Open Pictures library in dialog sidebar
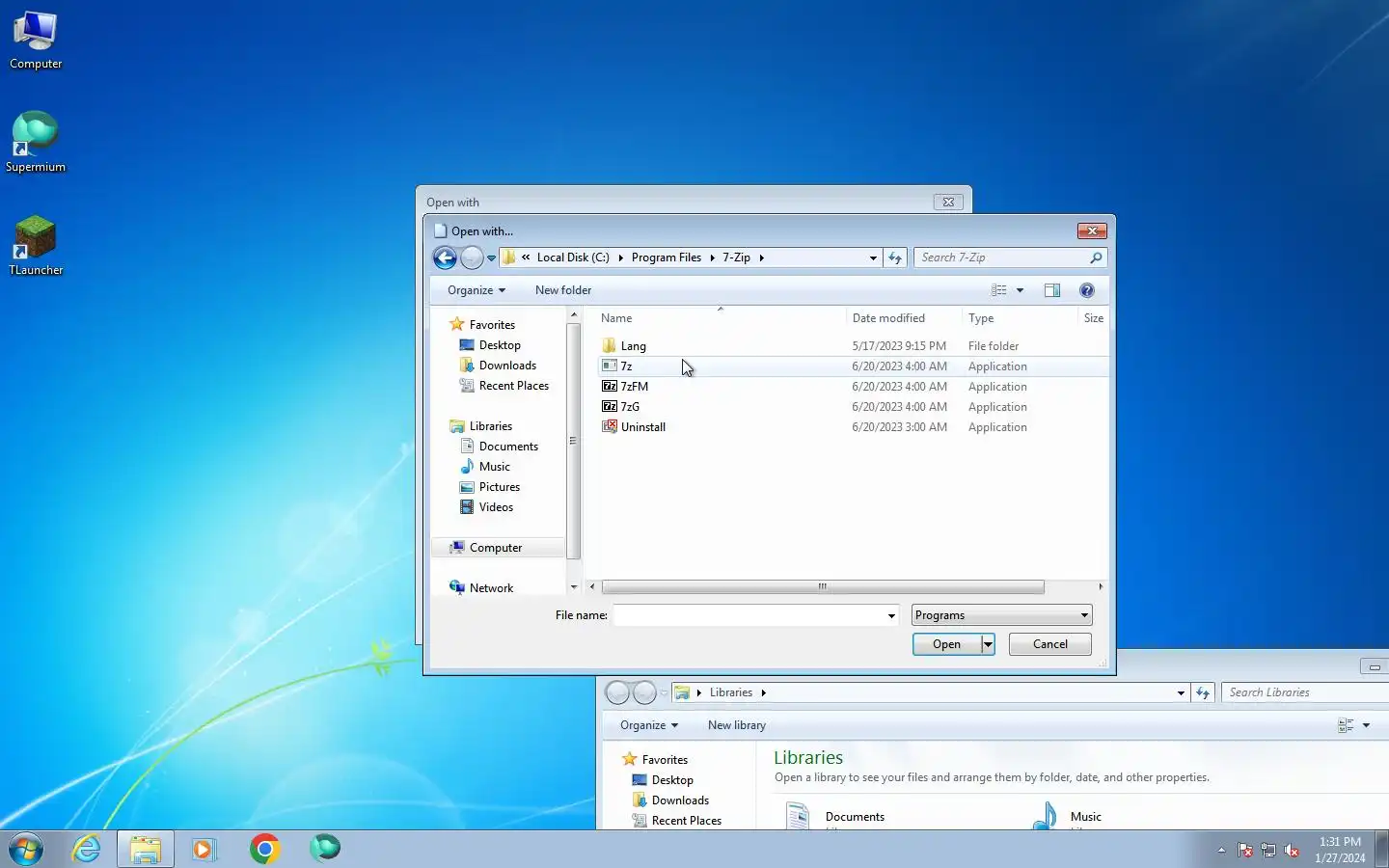Viewport: 1389px width, 868px height. pos(499,487)
